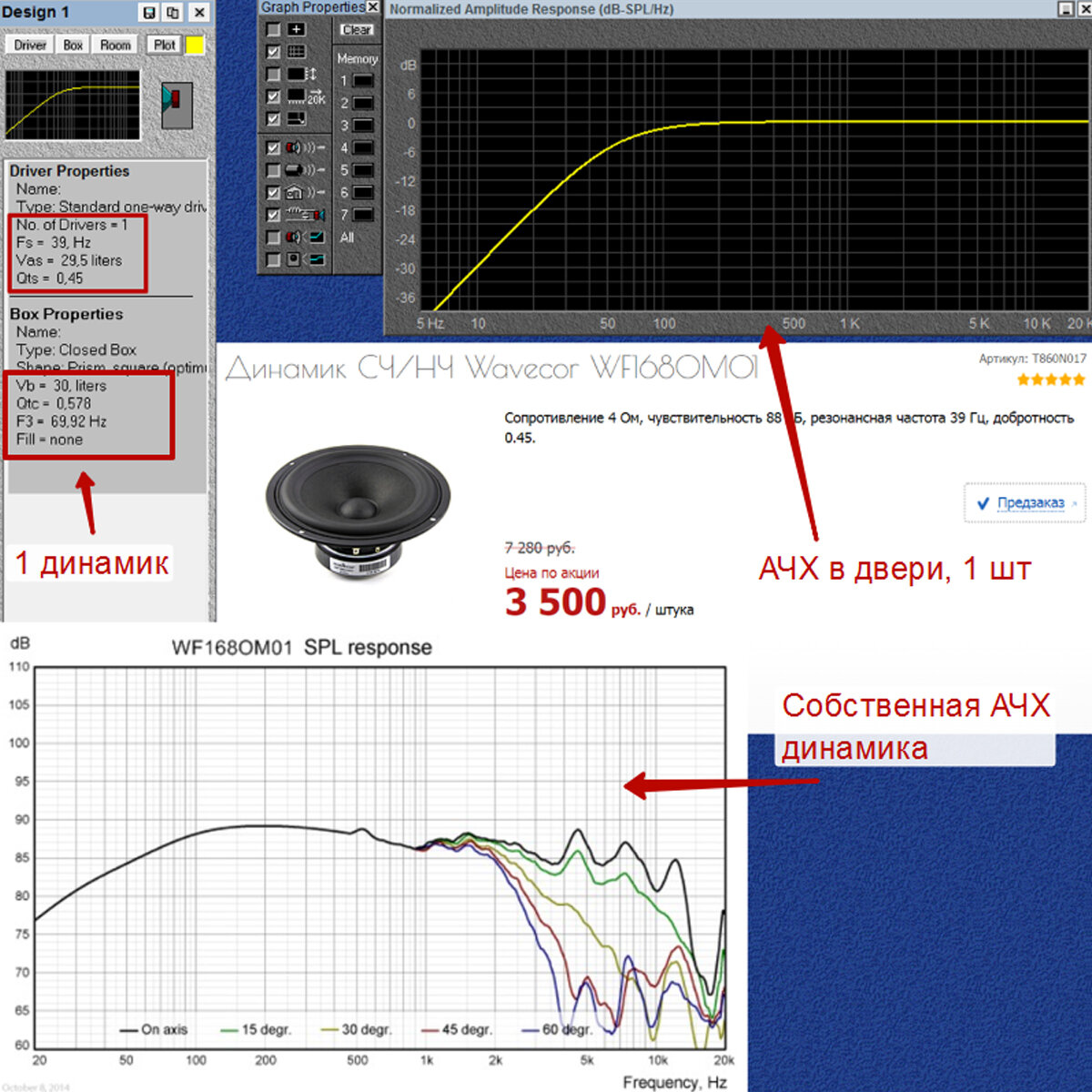
Task: Open the Driver properties tab
Action: [30, 45]
